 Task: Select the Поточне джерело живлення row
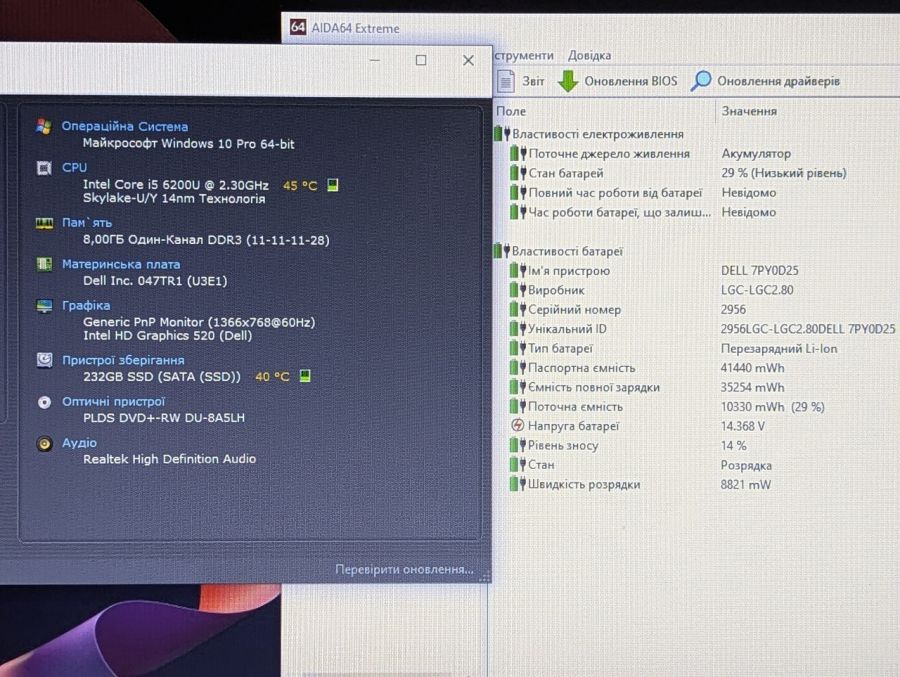651,153
